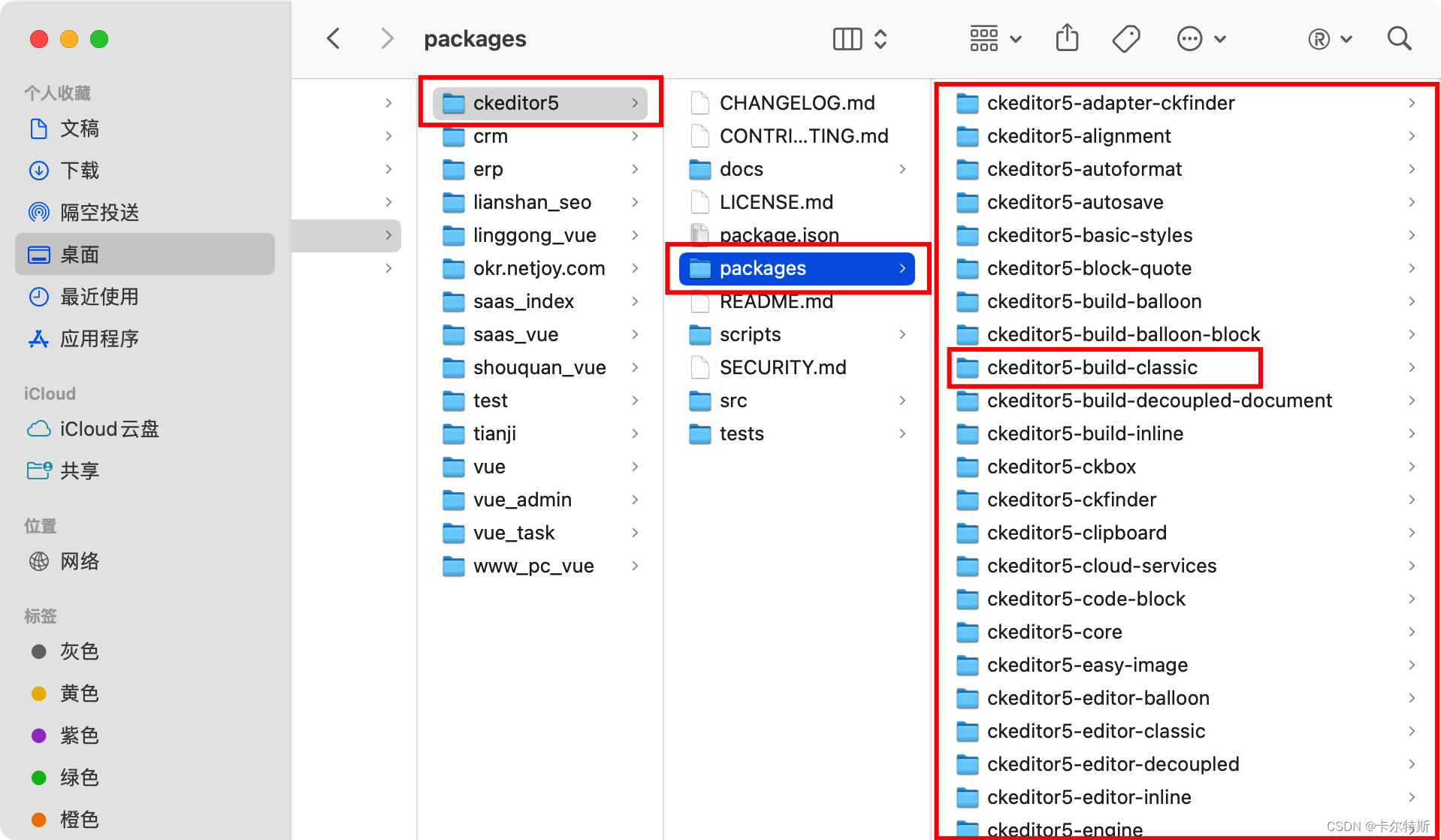The image size is (1441, 840).
Task: Select the README.md file
Action: [x=797, y=301]
